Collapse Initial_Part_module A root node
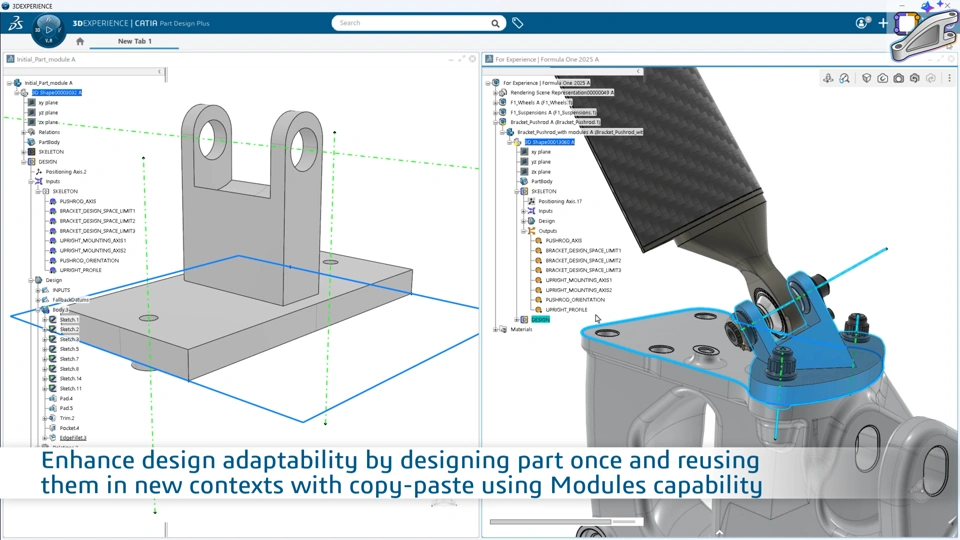960x540 pixels. coord(9,83)
